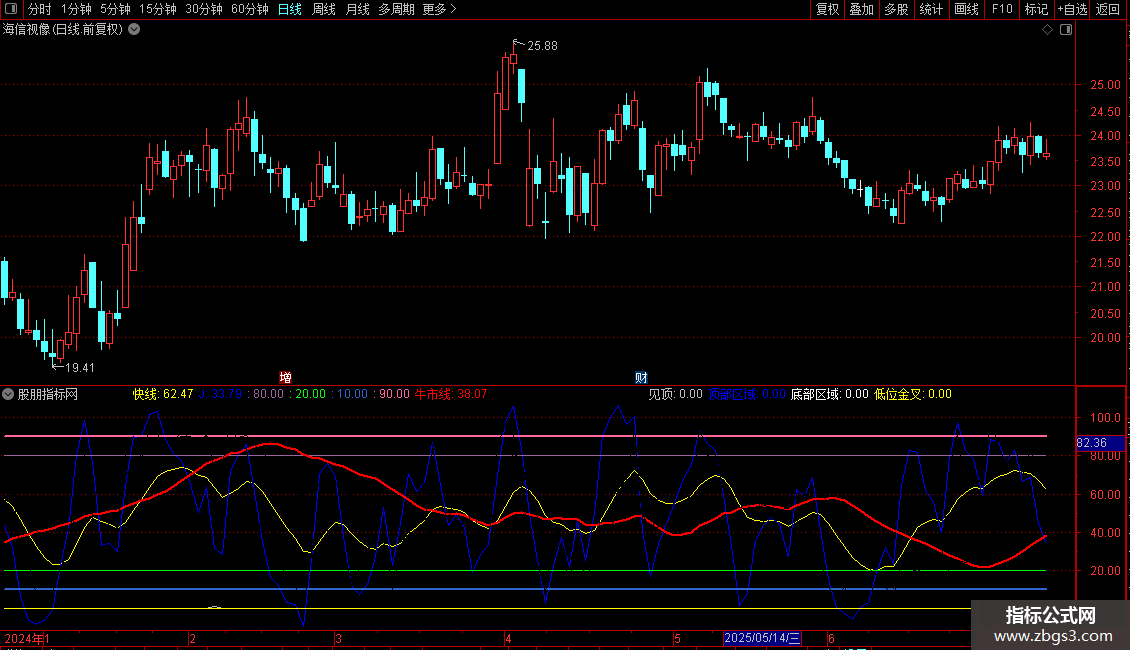Viewport: 1130px width, 650px height.
Task: Open the 多周期 multi-period view
Action: (396, 9)
